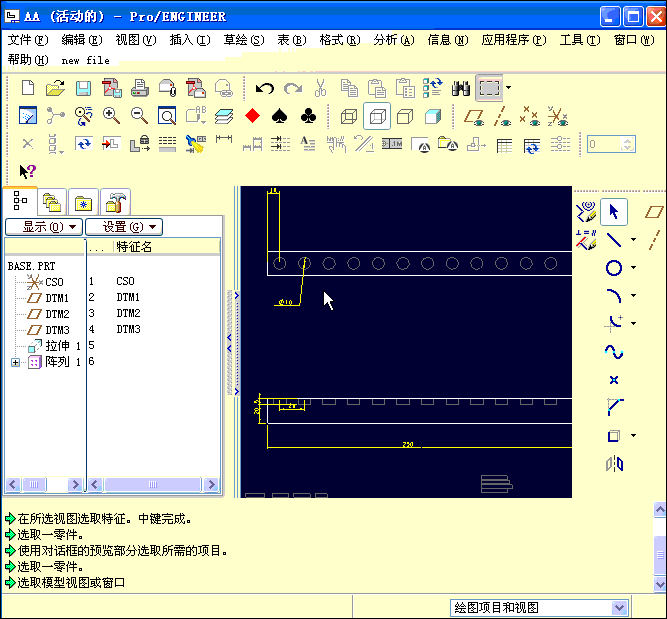This screenshot has height=619, width=667.
Task: Switch to the Favorites folder tab
Action: 83,202
